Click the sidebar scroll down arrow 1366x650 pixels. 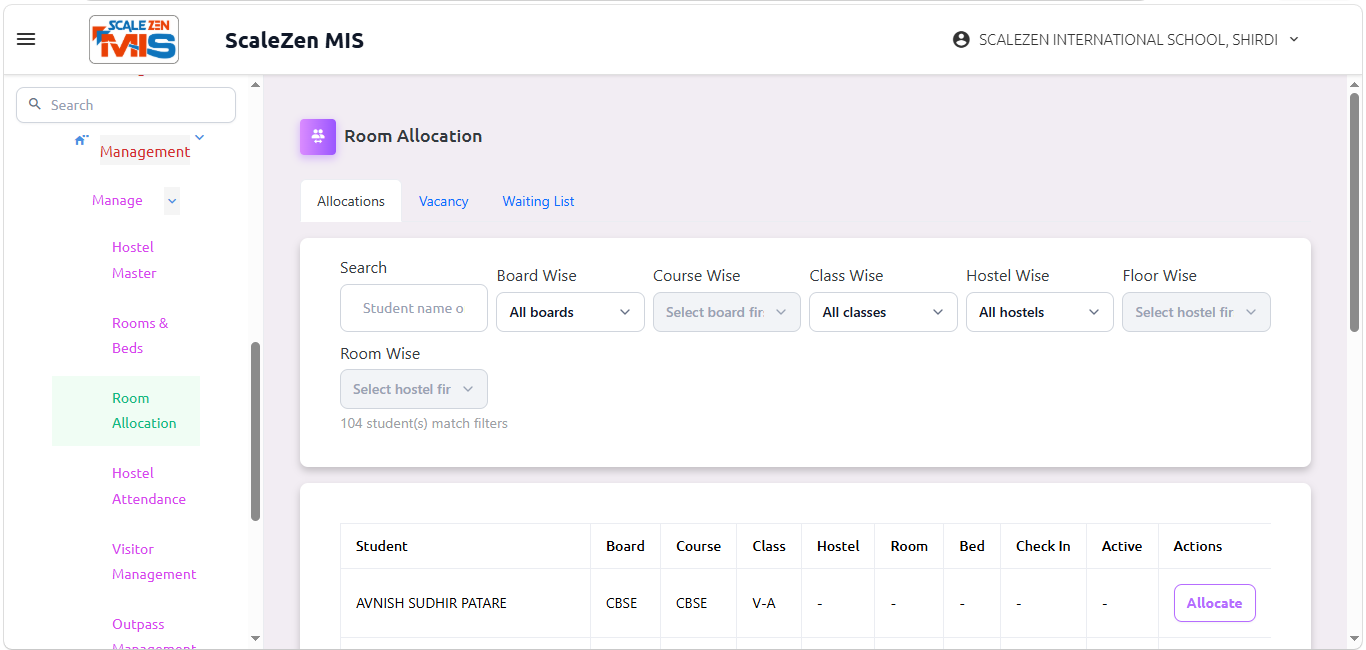pos(255,638)
